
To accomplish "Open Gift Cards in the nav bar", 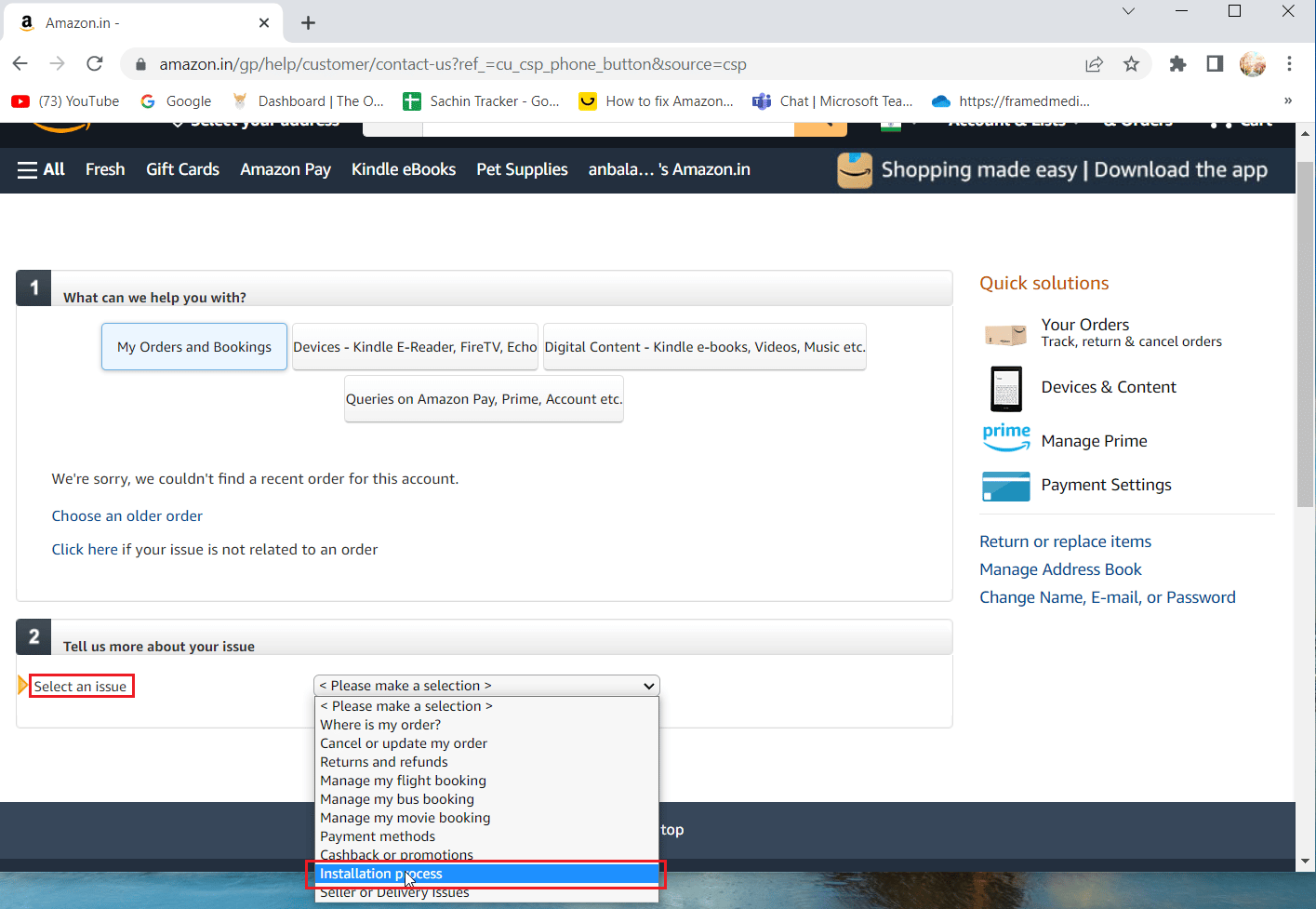I will click(182, 169).
